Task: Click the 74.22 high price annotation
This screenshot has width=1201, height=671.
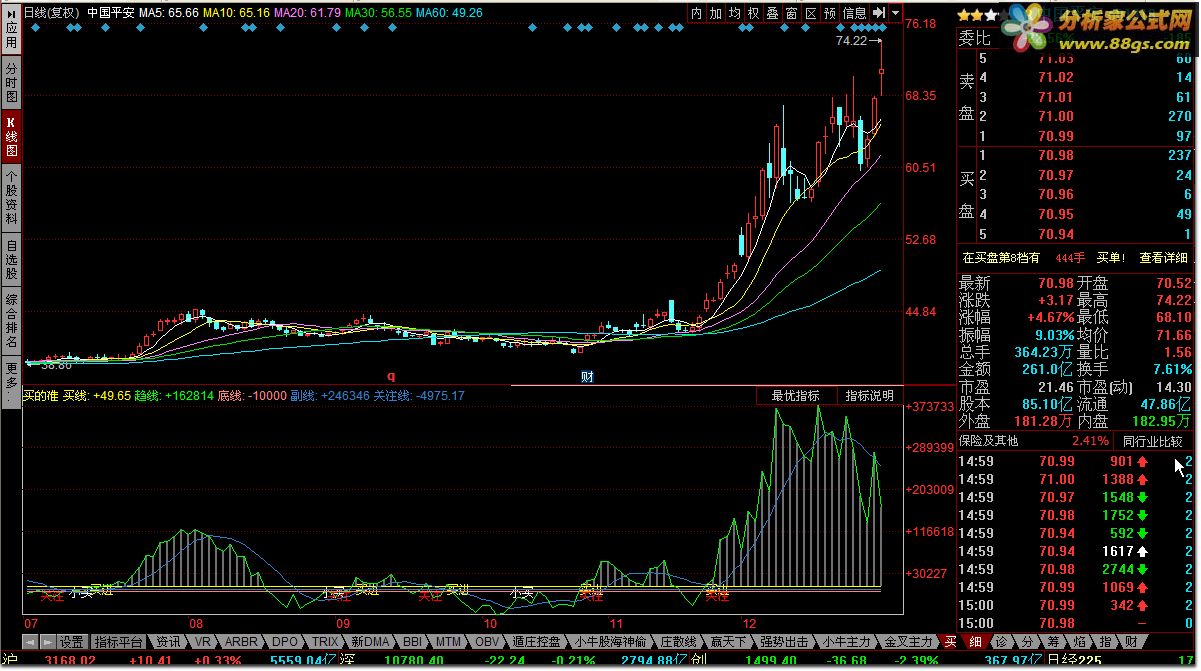Action: [x=851, y=42]
